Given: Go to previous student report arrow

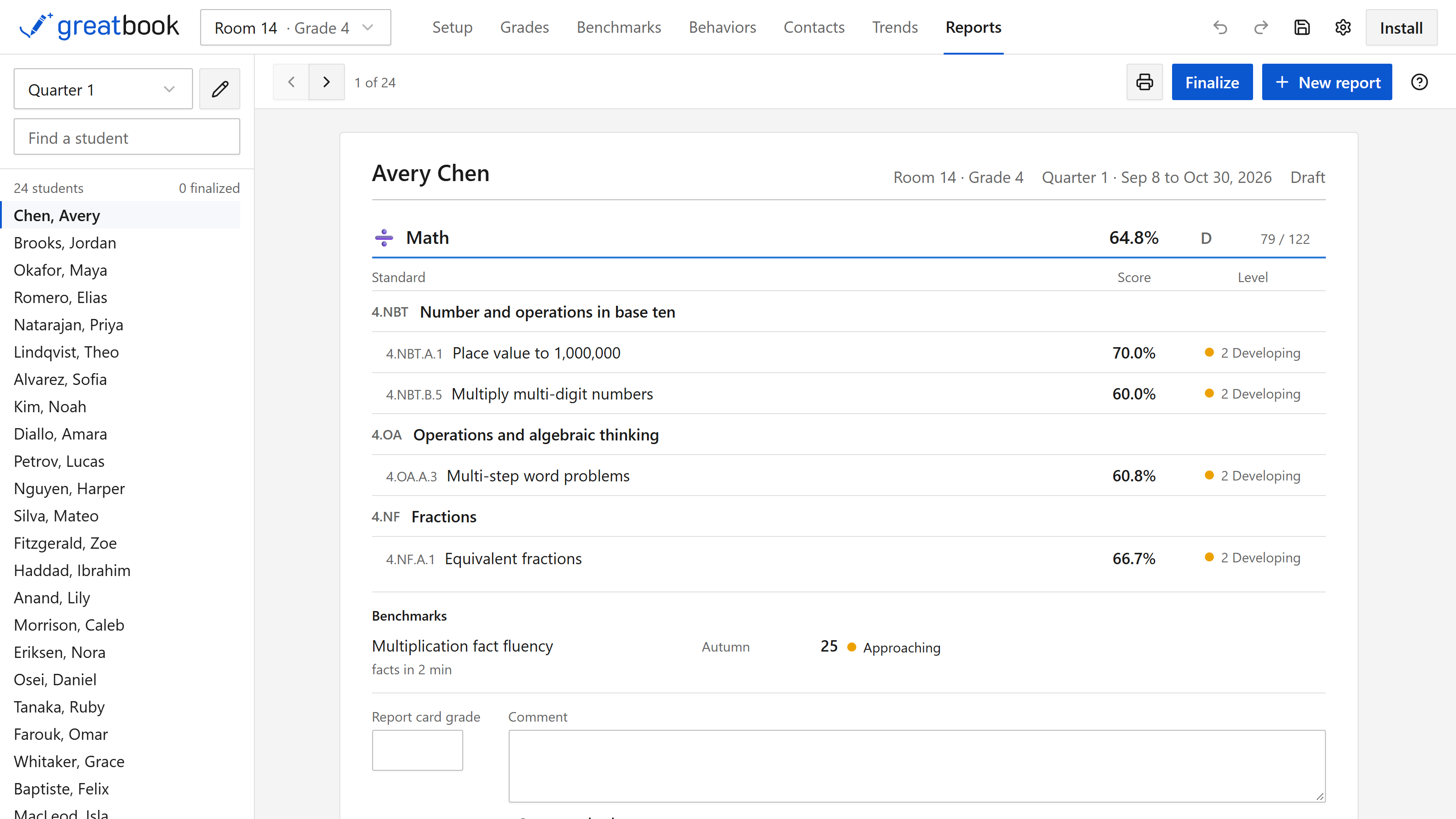Looking at the screenshot, I should click(291, 82).
